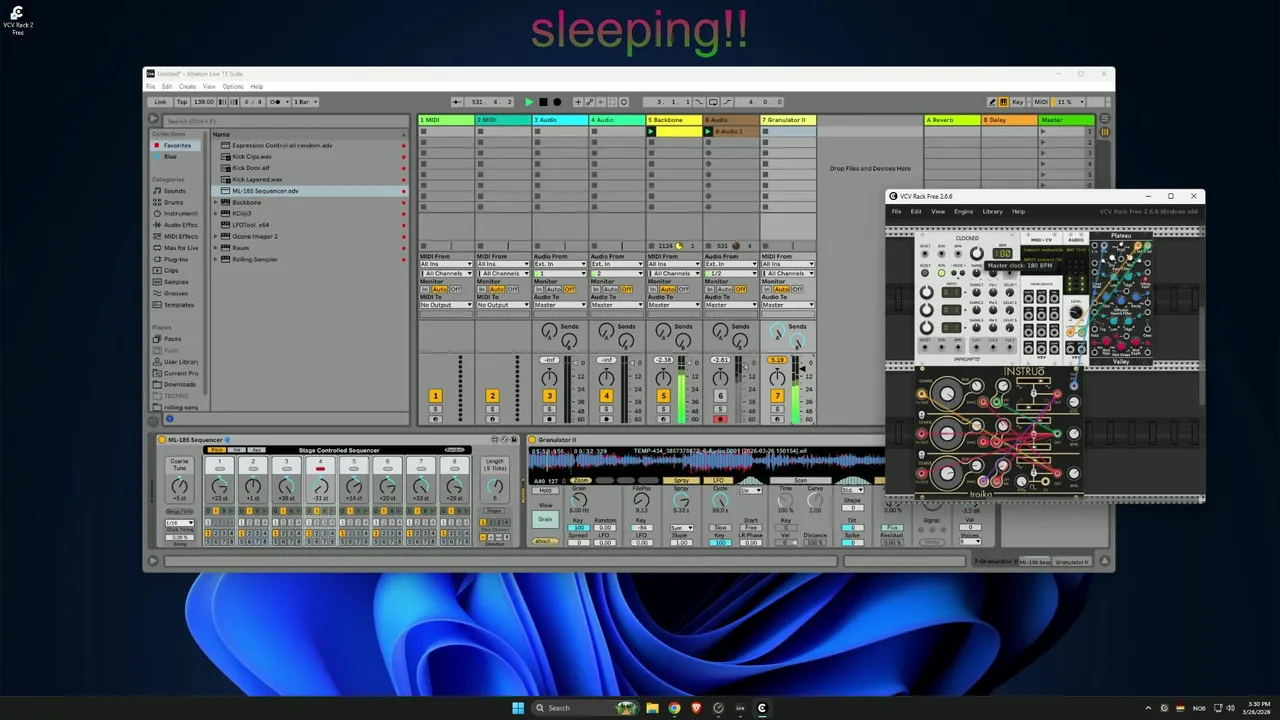Click Send A knob on track 3
Image resolution: width=1280 pixels, height=720 pixels.
pos(549,331)
